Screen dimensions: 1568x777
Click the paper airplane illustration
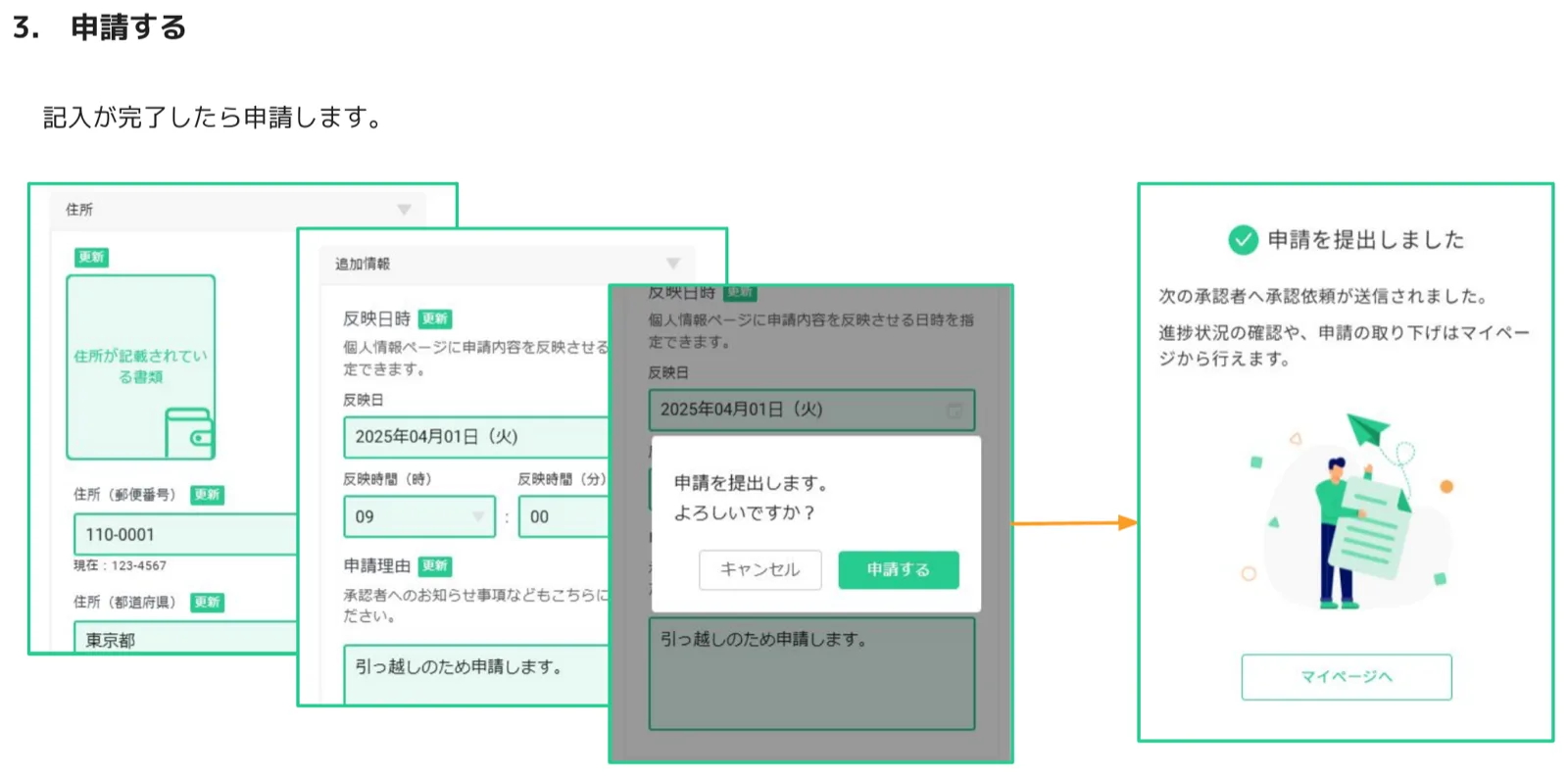[x=1368, y=430]
